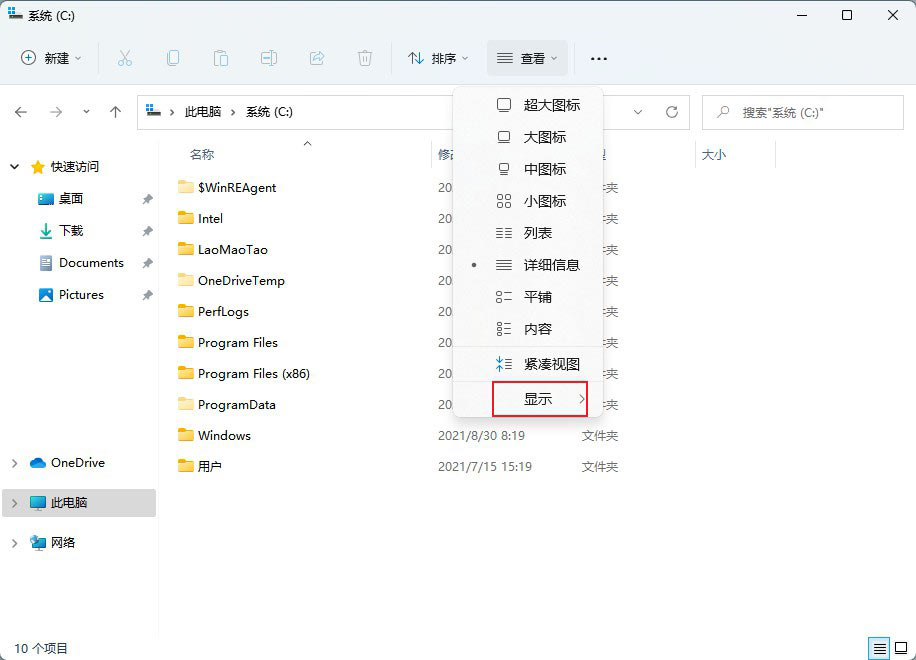Choose 小图标 view option
Image resolution: width=916 pixels, height=660 pixels.
pos(528,202)
